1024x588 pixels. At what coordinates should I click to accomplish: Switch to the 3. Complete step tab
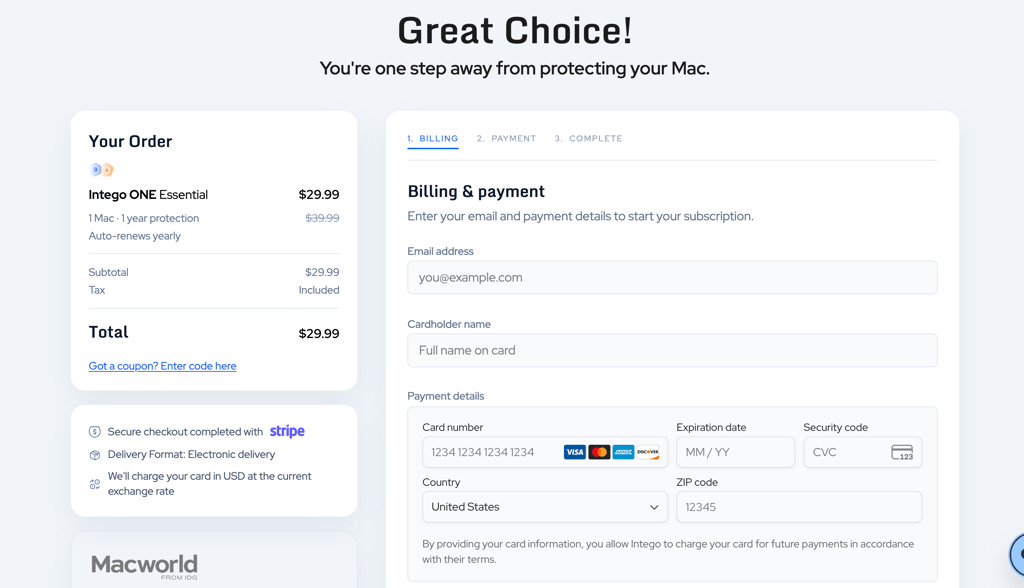tap(588, 139)
